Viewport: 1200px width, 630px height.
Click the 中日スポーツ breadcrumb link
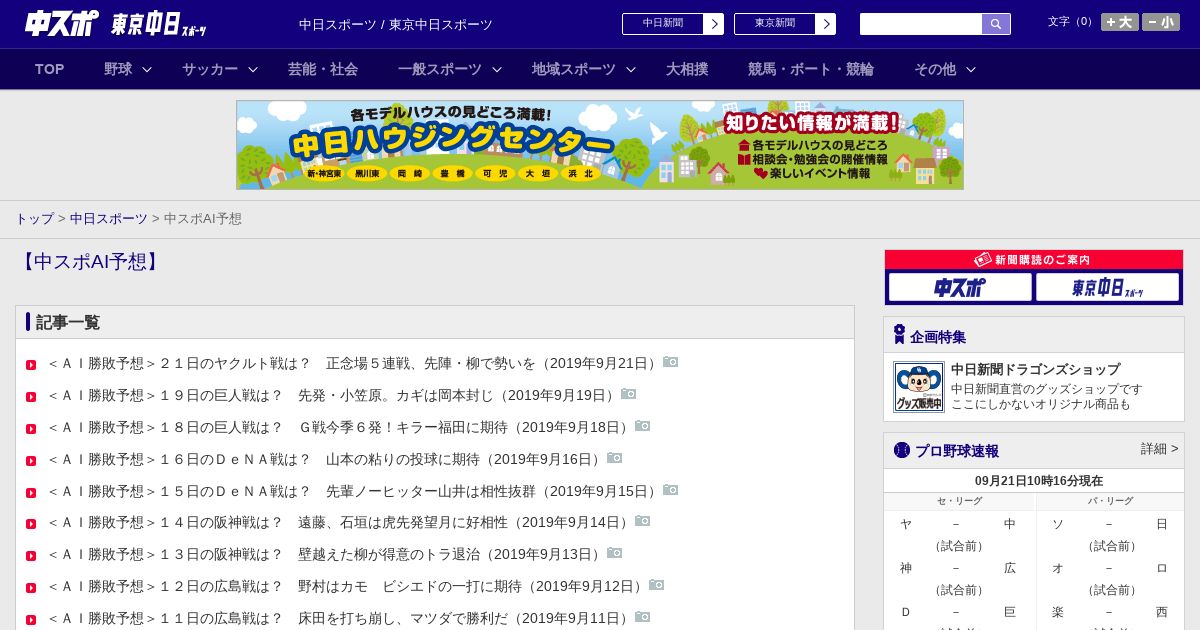109,218
